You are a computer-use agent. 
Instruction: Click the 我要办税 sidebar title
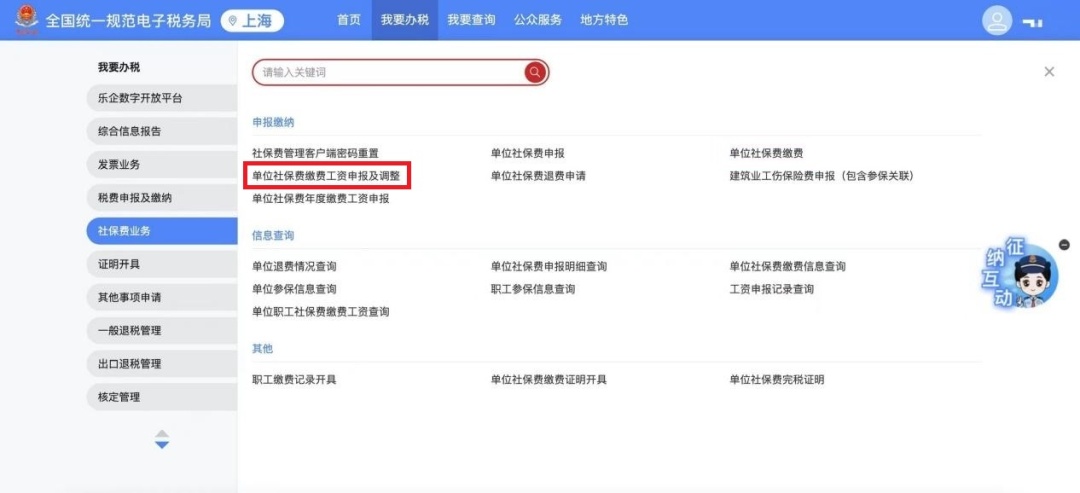118,67
